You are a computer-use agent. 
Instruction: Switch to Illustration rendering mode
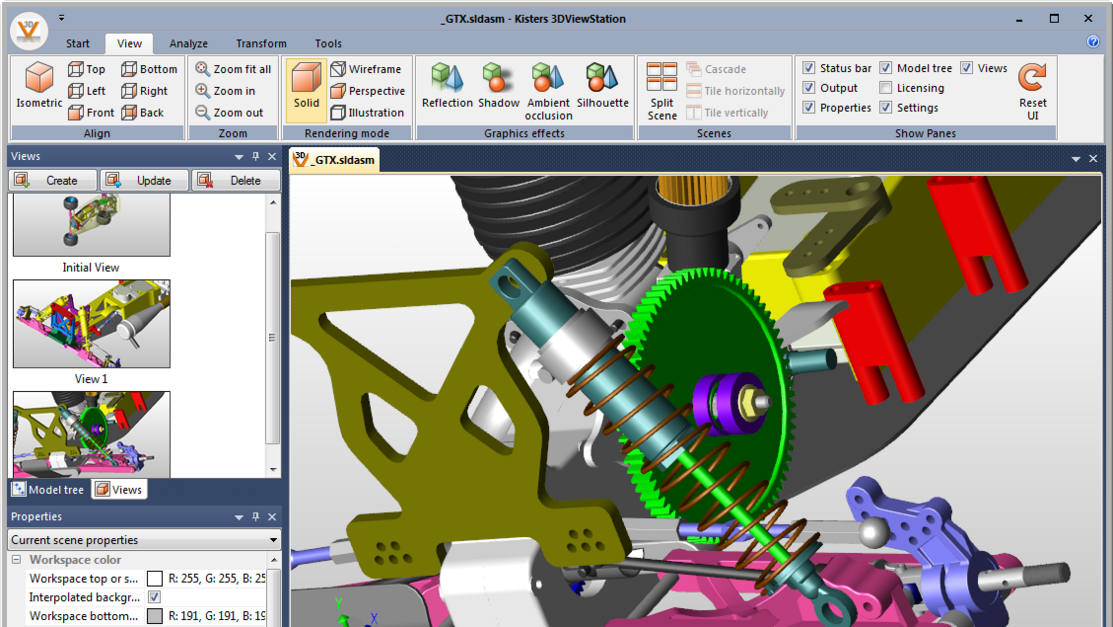tap(367, 112)
